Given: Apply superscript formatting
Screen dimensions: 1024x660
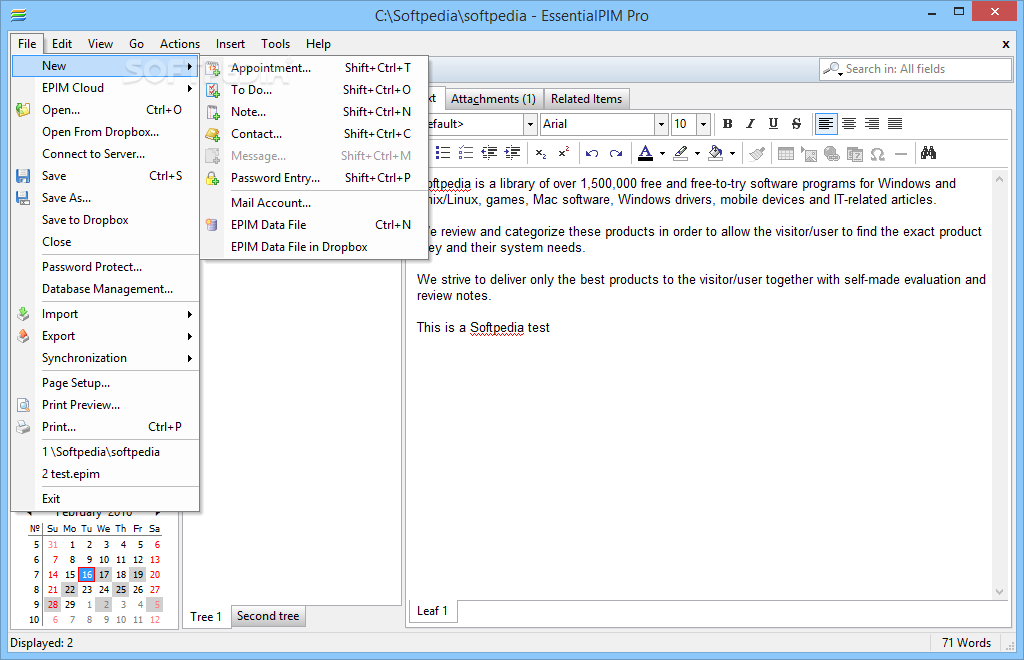Looking at the screenshot, I should pos(564,153).
